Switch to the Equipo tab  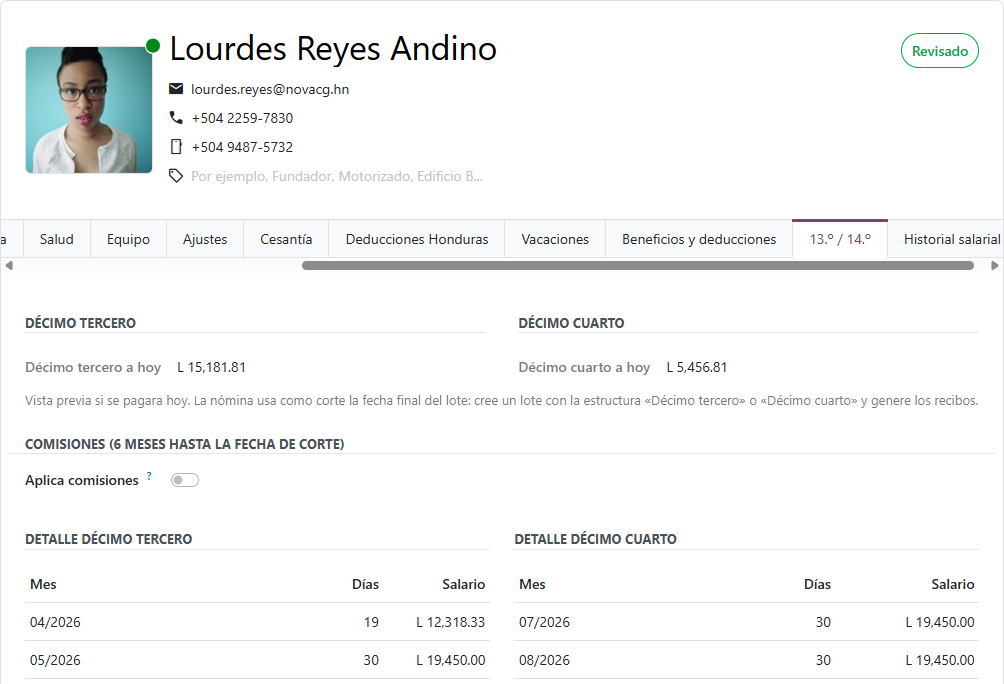click(129, 239)
